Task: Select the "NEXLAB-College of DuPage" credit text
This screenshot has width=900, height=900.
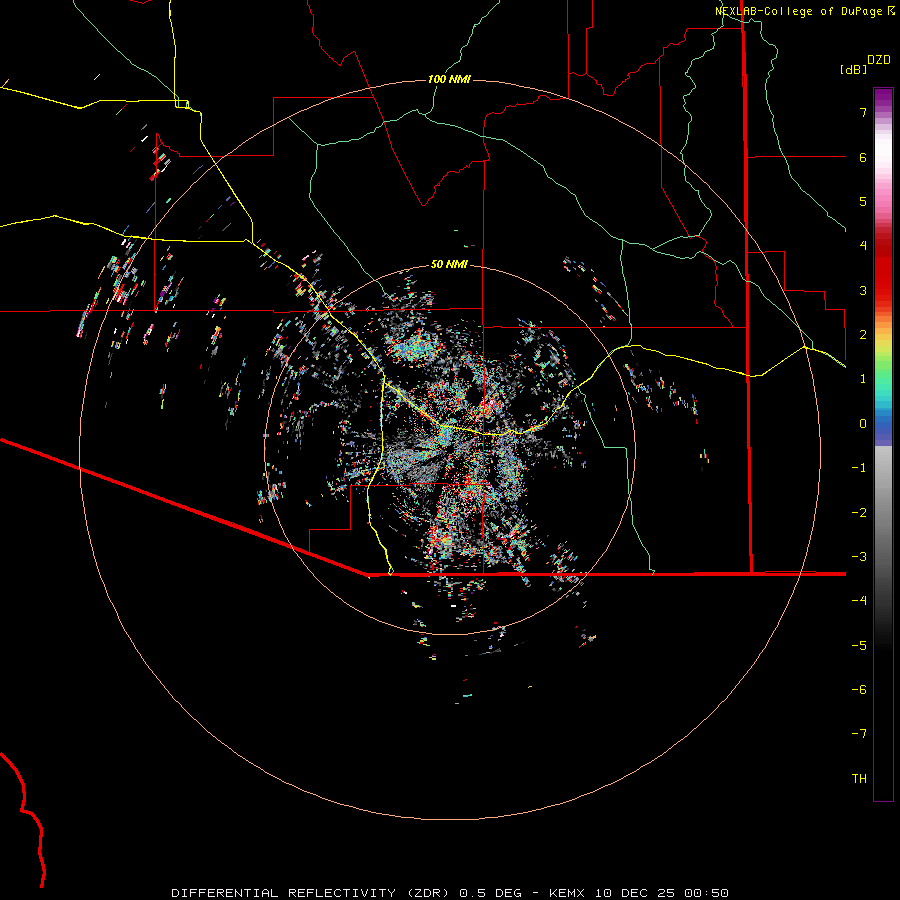Action: [798, 11]
